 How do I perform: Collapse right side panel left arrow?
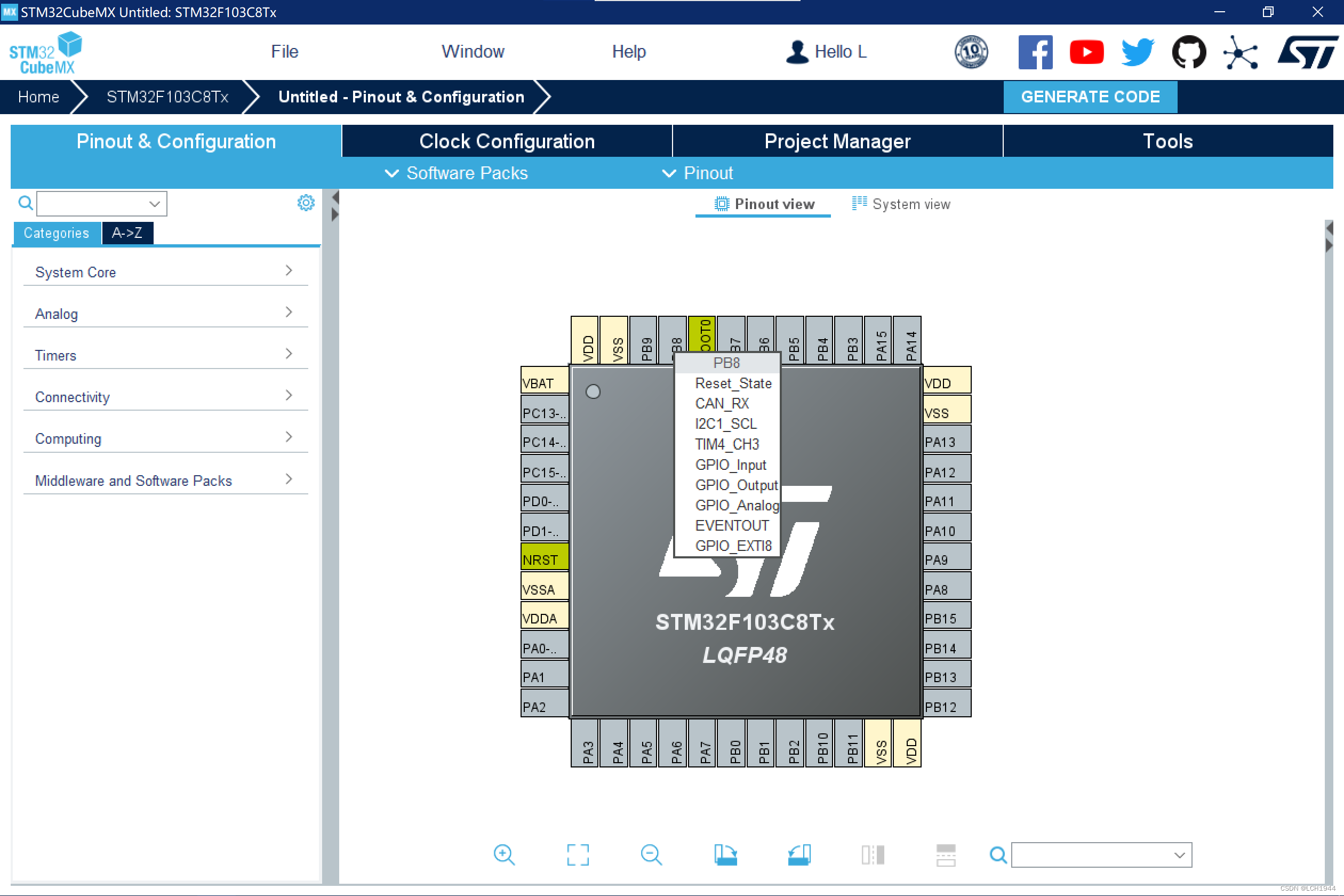pos(1329,229)
